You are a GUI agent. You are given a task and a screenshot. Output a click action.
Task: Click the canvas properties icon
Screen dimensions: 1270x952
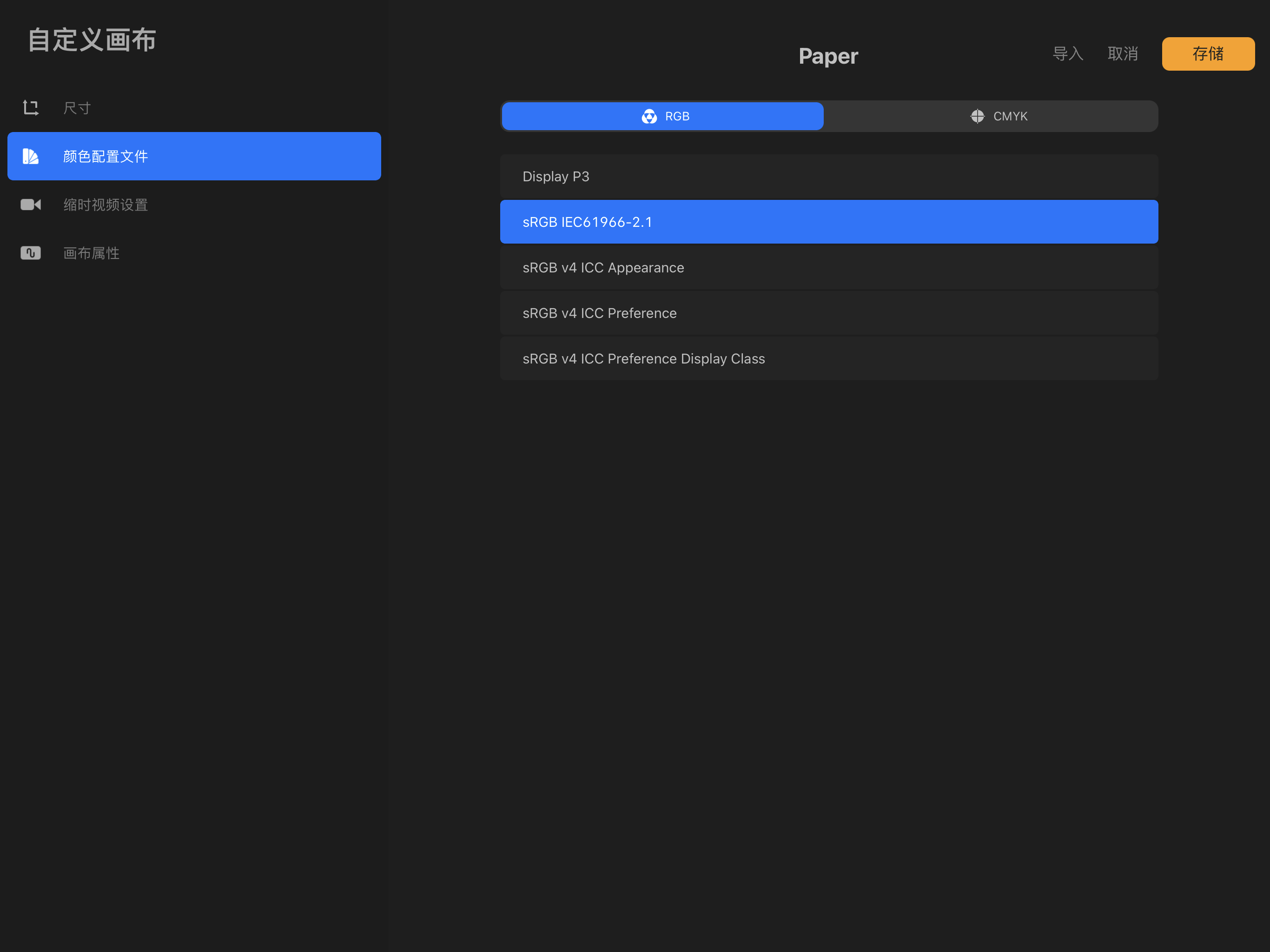click(30, 253)
